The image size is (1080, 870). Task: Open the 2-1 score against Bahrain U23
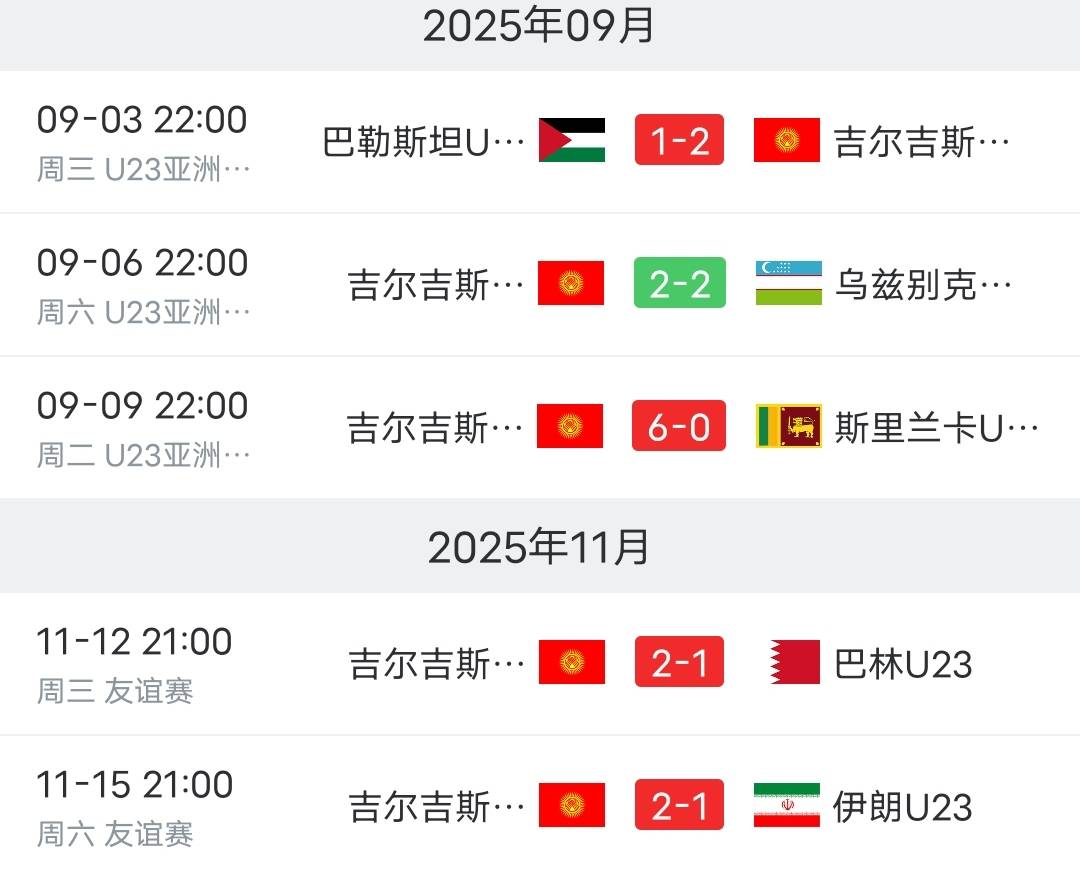tap(679, 662)
